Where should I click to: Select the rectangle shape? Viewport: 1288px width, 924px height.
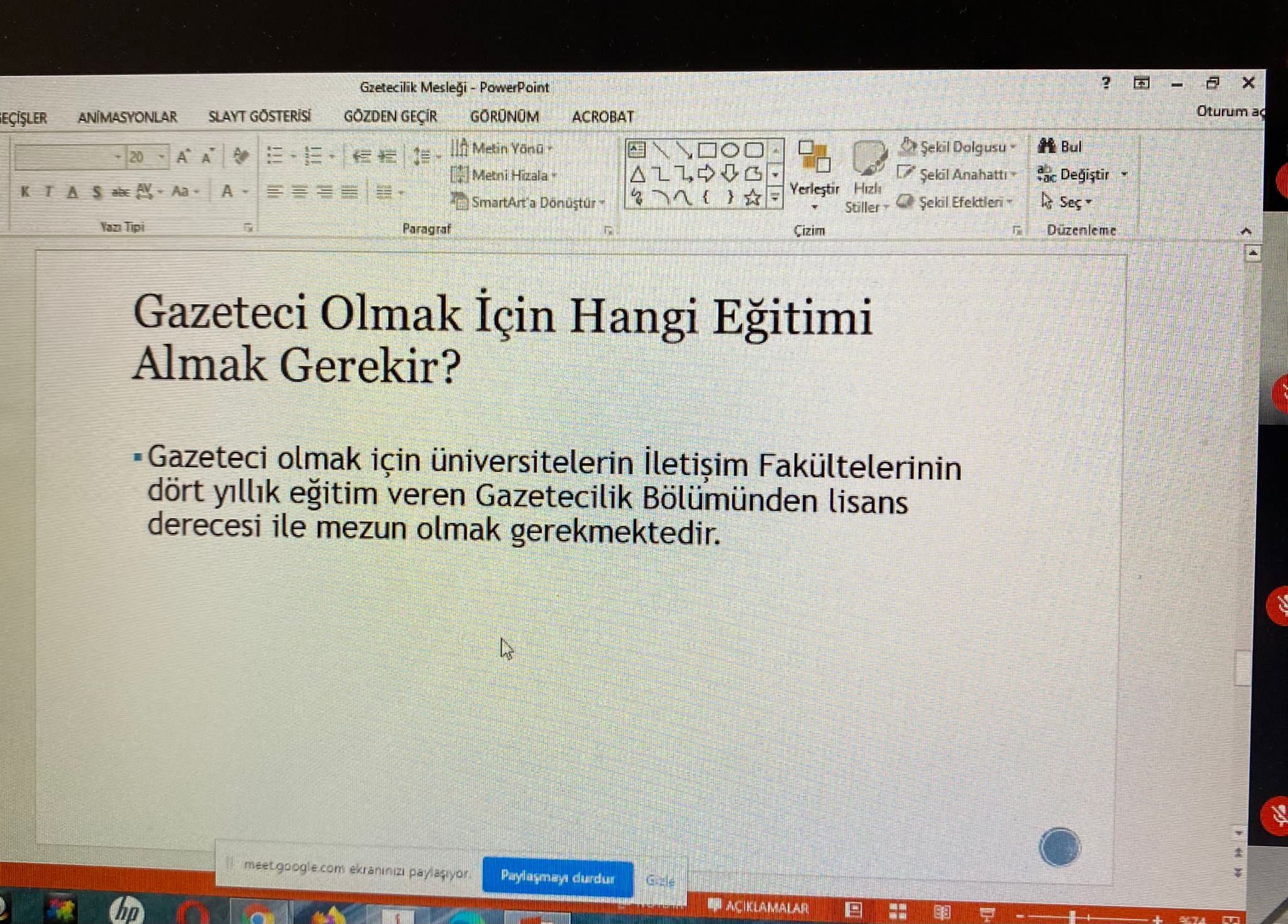coord(707,150)
